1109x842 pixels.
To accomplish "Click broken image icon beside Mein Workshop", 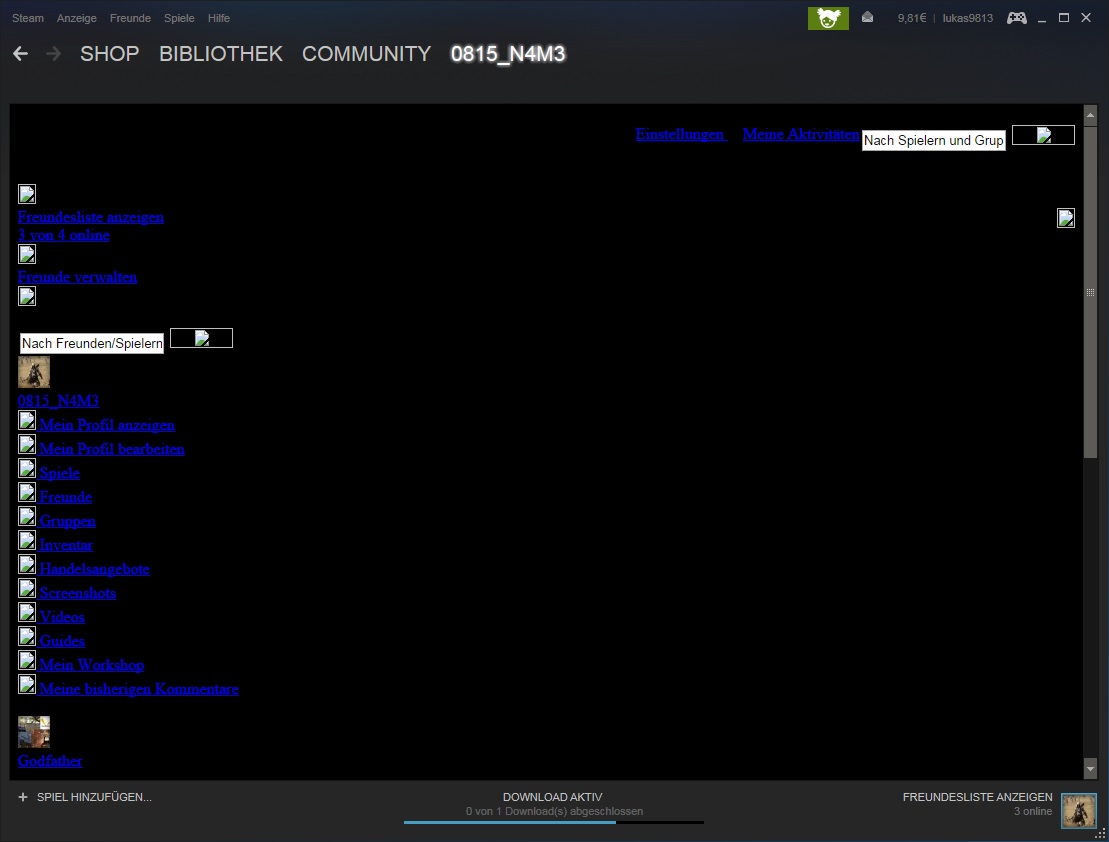I will 27,662.
